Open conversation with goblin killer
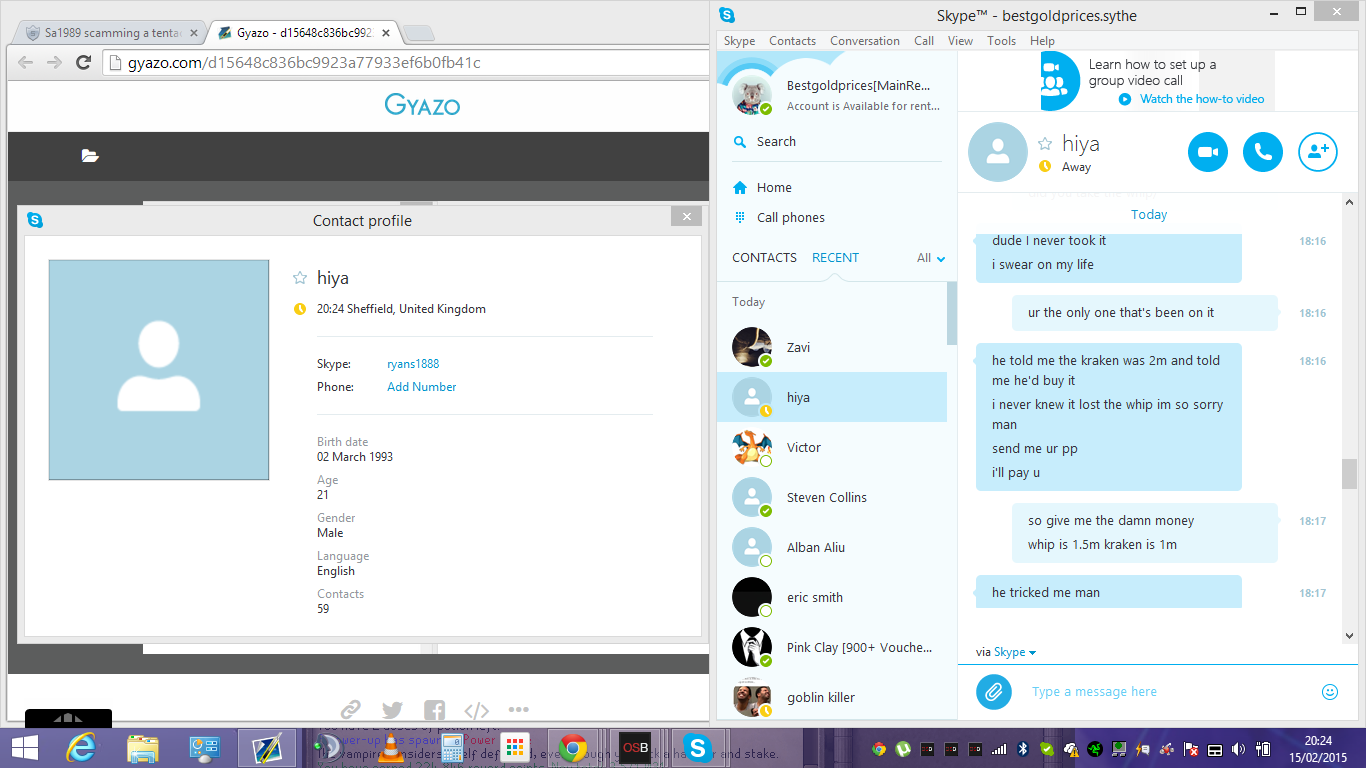1366x768 pixels. click(x=832, y=695)
